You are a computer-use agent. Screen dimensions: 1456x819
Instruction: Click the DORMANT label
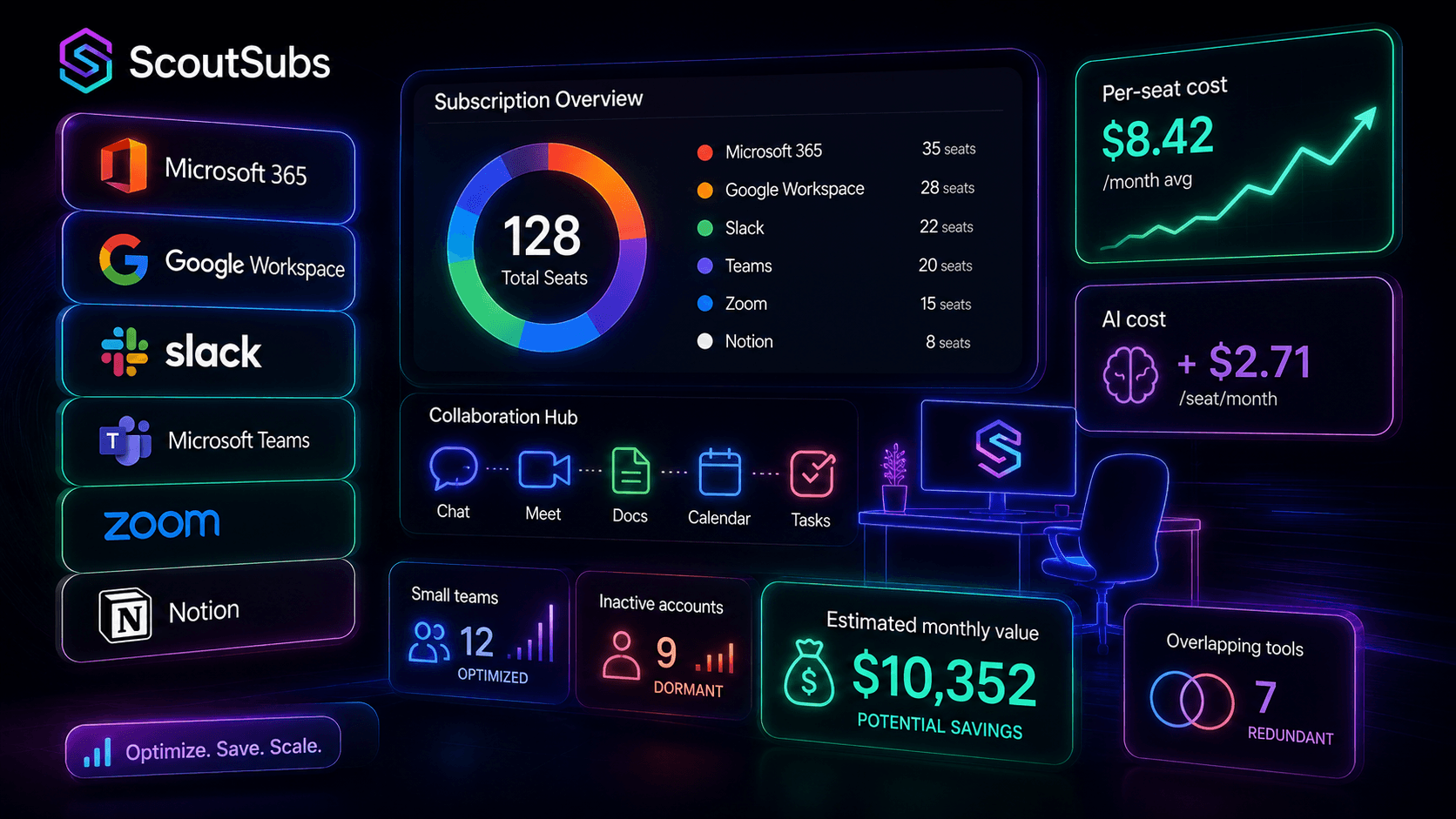click(x=688, y=689)
